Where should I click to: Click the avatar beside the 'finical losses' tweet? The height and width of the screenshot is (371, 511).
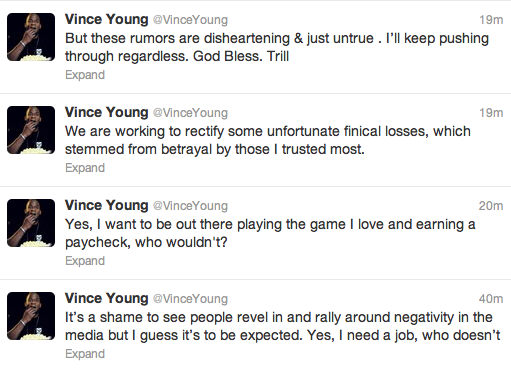click(x=31, y=130)
